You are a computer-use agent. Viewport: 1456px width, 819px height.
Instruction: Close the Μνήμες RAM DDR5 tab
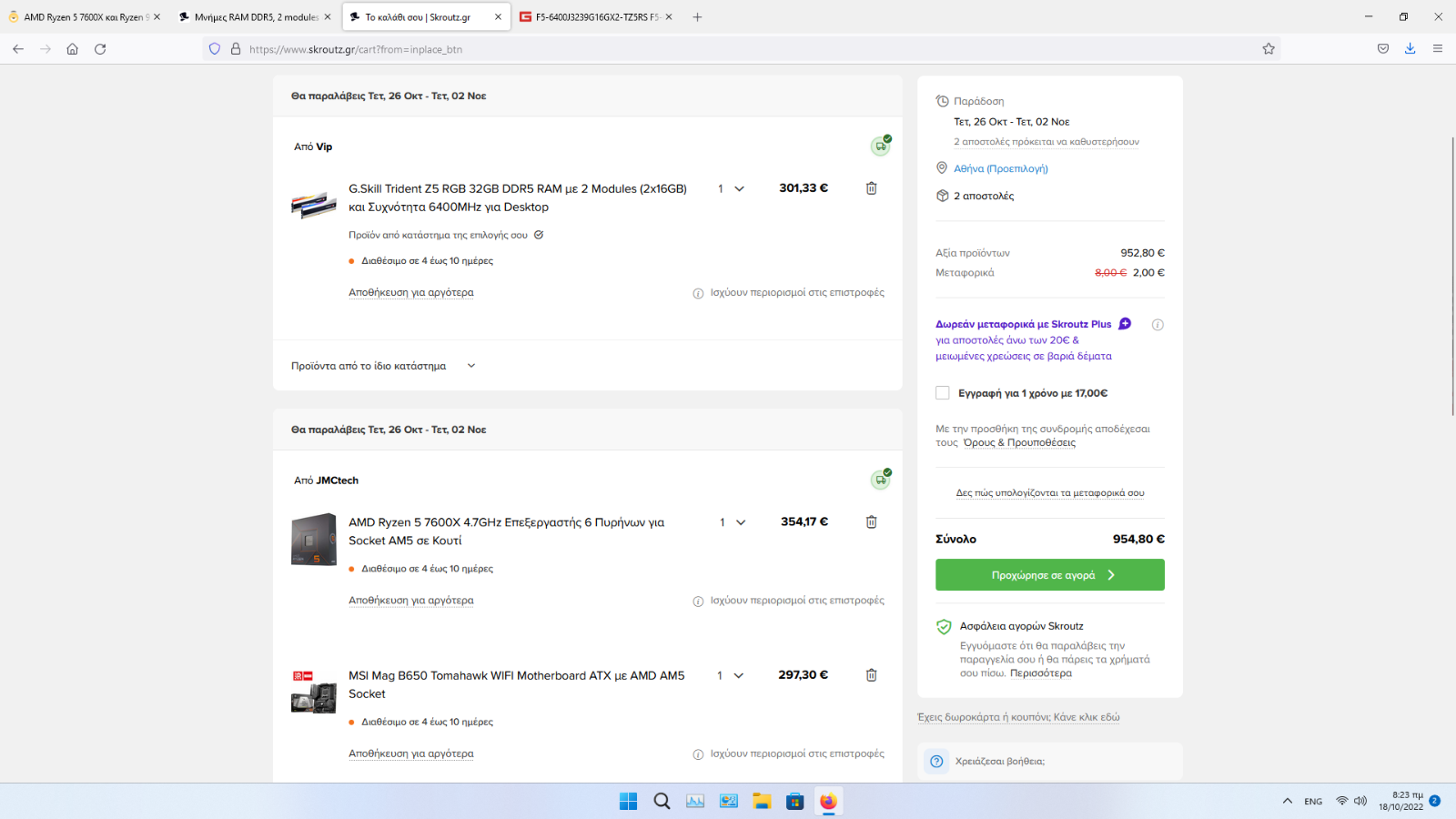point(328,17)
